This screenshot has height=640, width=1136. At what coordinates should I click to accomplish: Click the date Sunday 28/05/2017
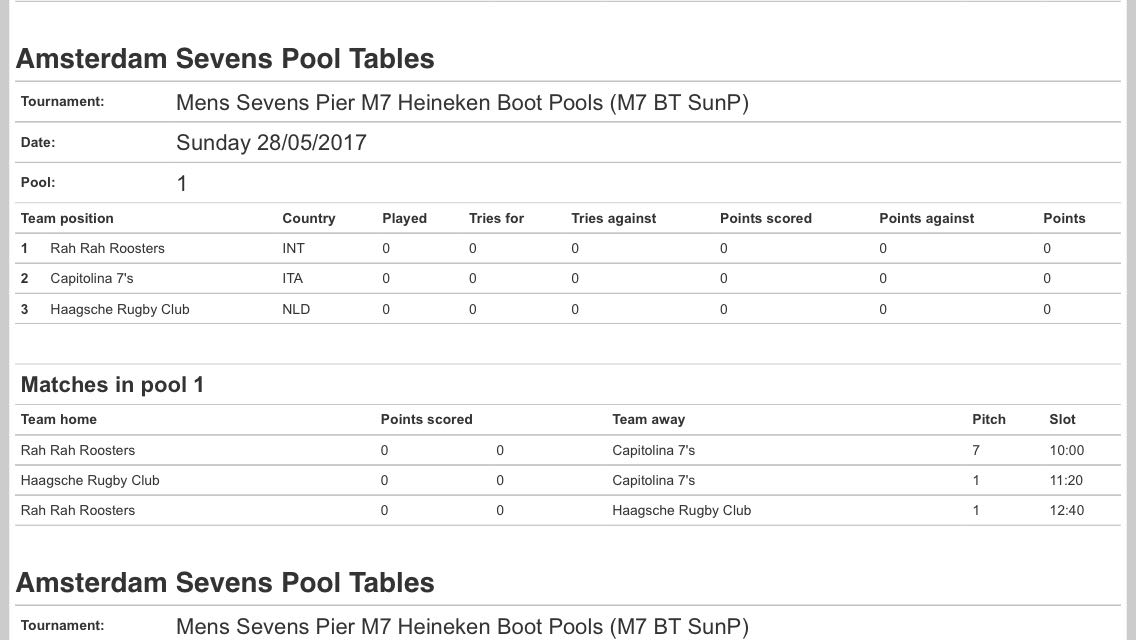point(272,143)
